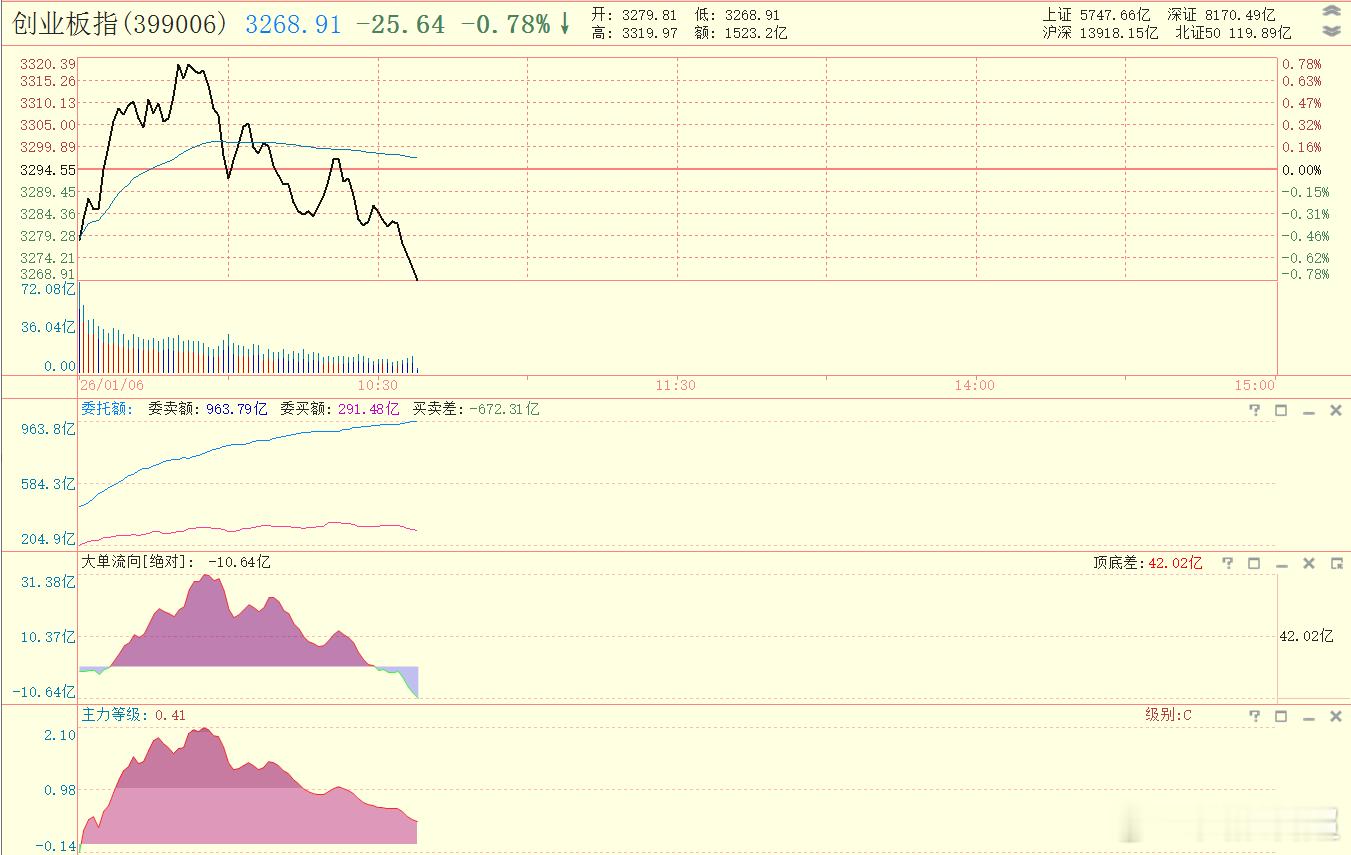
Task: Click the 主力等级 value 0.41
Action: pos(171,715)
